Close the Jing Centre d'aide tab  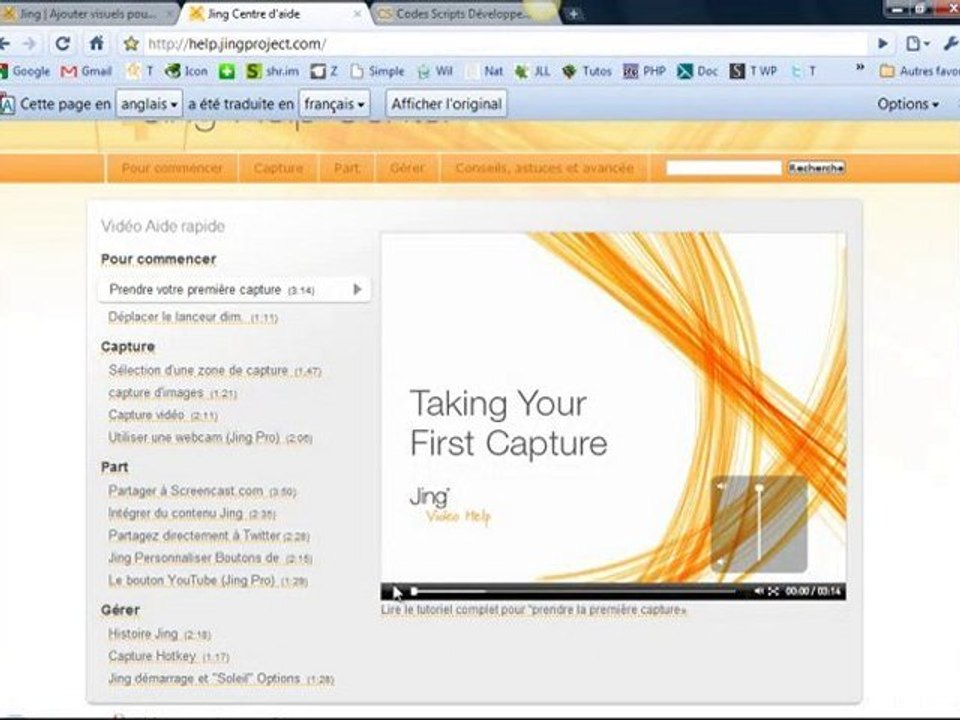[x=358, y=13]
